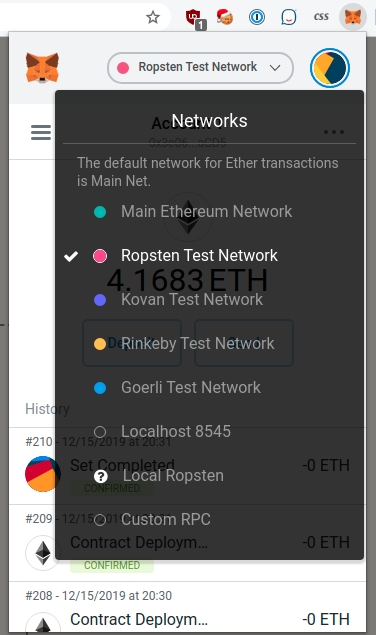The height and width of the screenshot is (635, 376).
Task: Open the uBlock Origin extension
Action: click(x=195, y=18)
